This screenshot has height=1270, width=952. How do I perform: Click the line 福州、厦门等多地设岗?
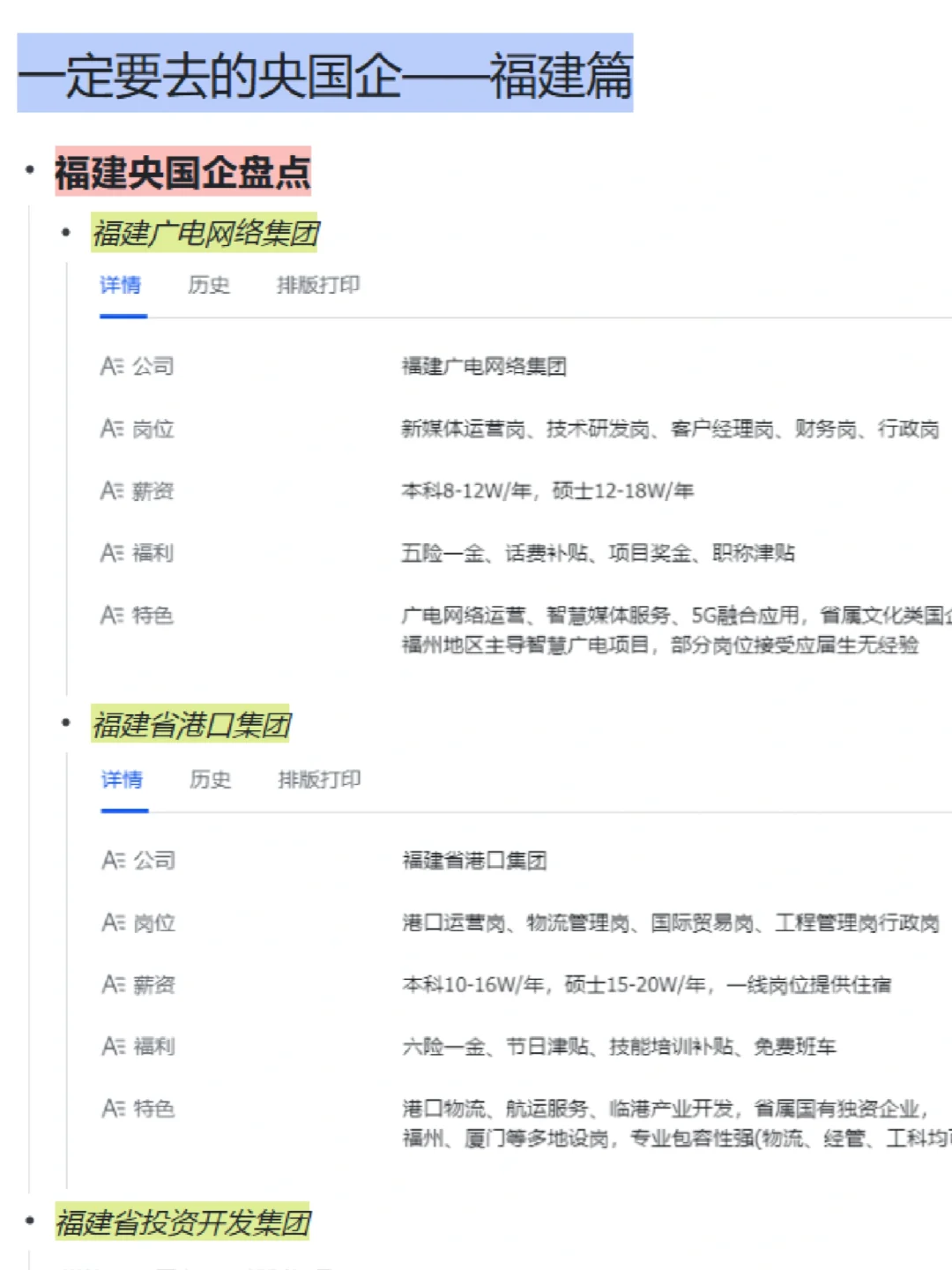505,1139
